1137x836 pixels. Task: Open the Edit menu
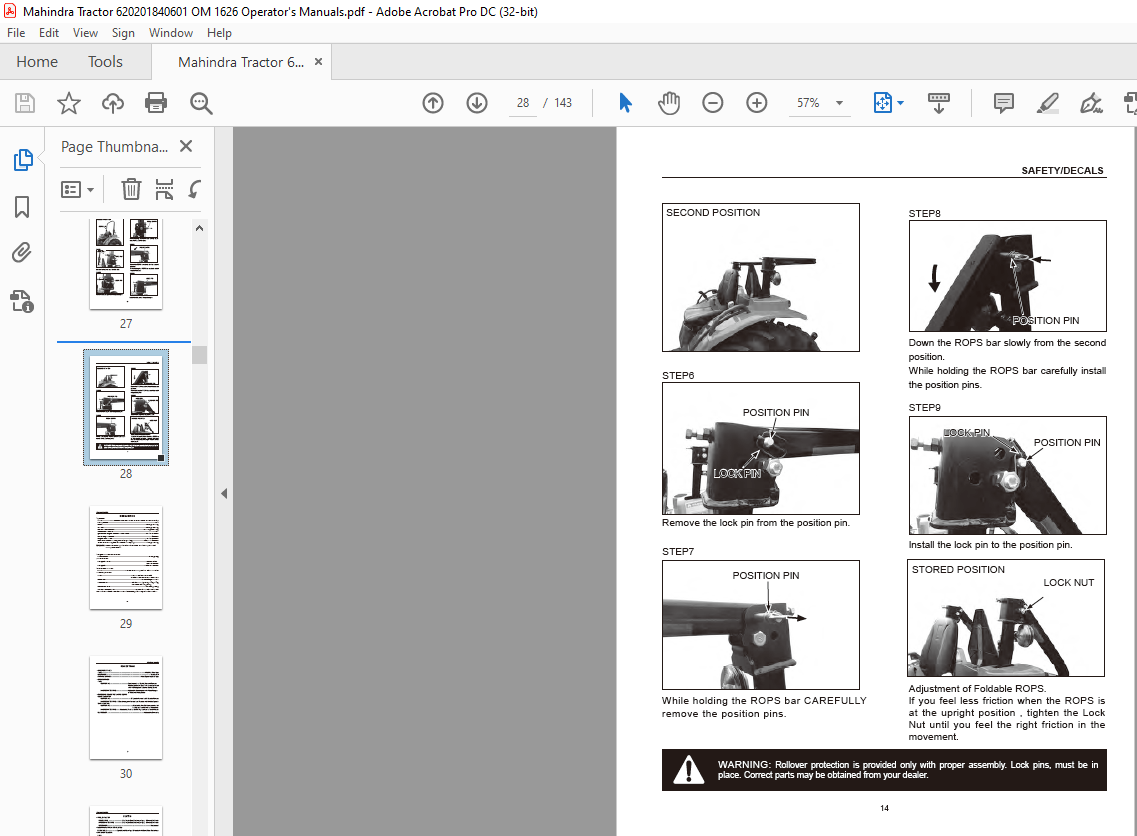click(49, 33)
